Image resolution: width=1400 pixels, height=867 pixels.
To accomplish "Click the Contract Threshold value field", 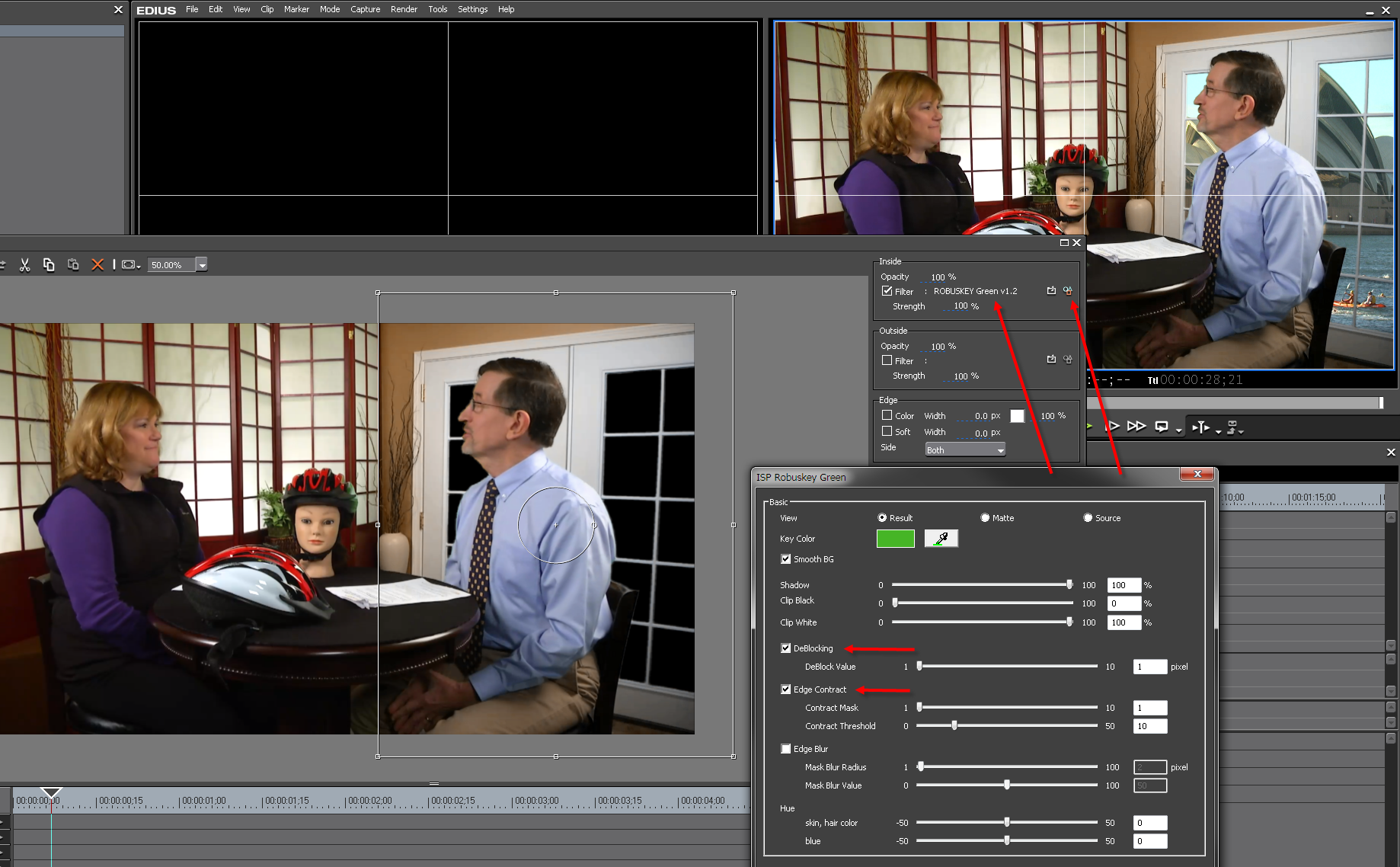I will (1149, 726).
